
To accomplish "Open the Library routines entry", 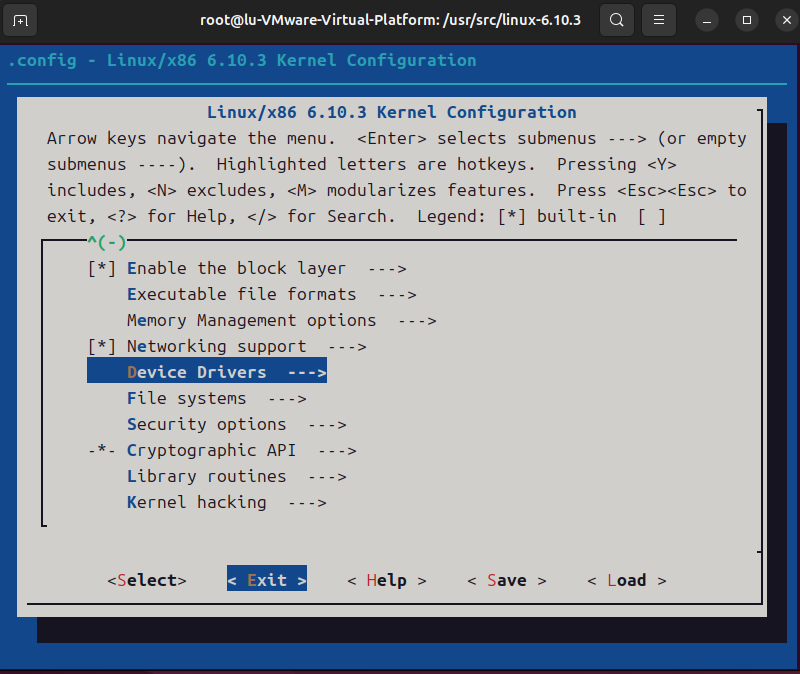I will point(206,476).
